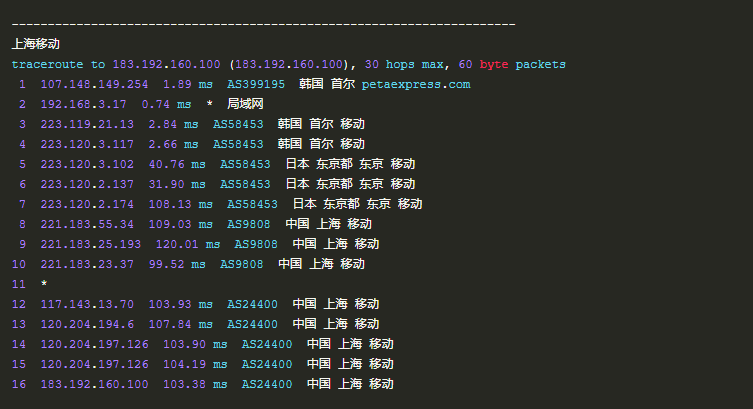Click IP 221.183.25.193 on hop 9
Viewport: 753px width, 409px height.
tap(91, 244)
